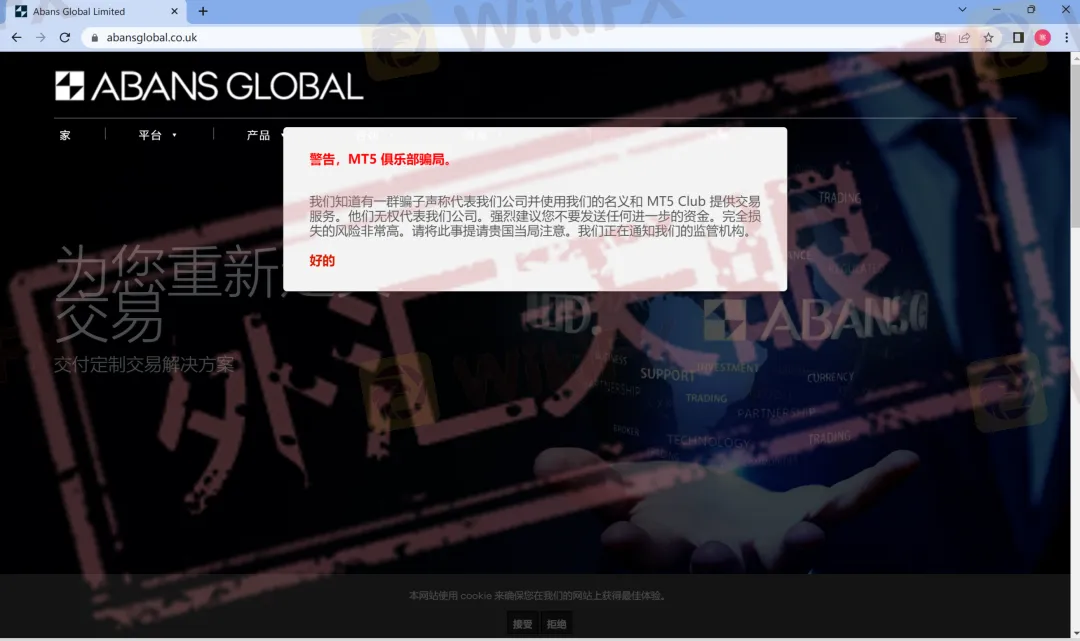Reject cookies with the 拒绝 button
The width and height of the screenshot is (1080, 641).
557,624
